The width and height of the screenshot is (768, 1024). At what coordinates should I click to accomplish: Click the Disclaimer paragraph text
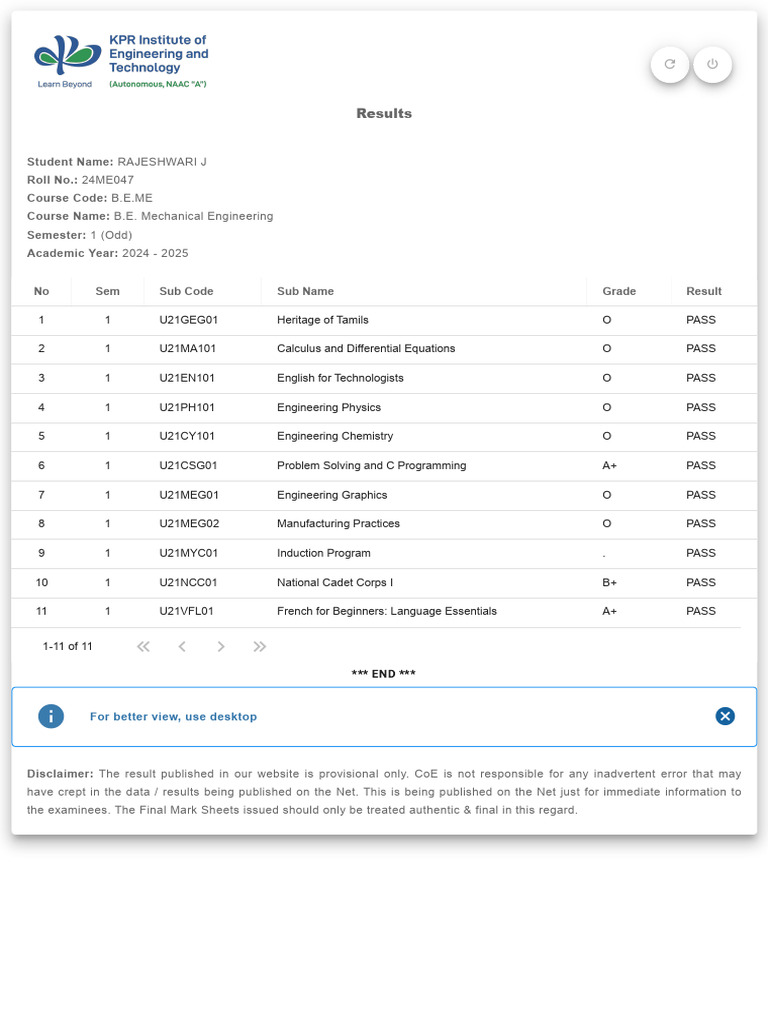click(x=384, y=792)
